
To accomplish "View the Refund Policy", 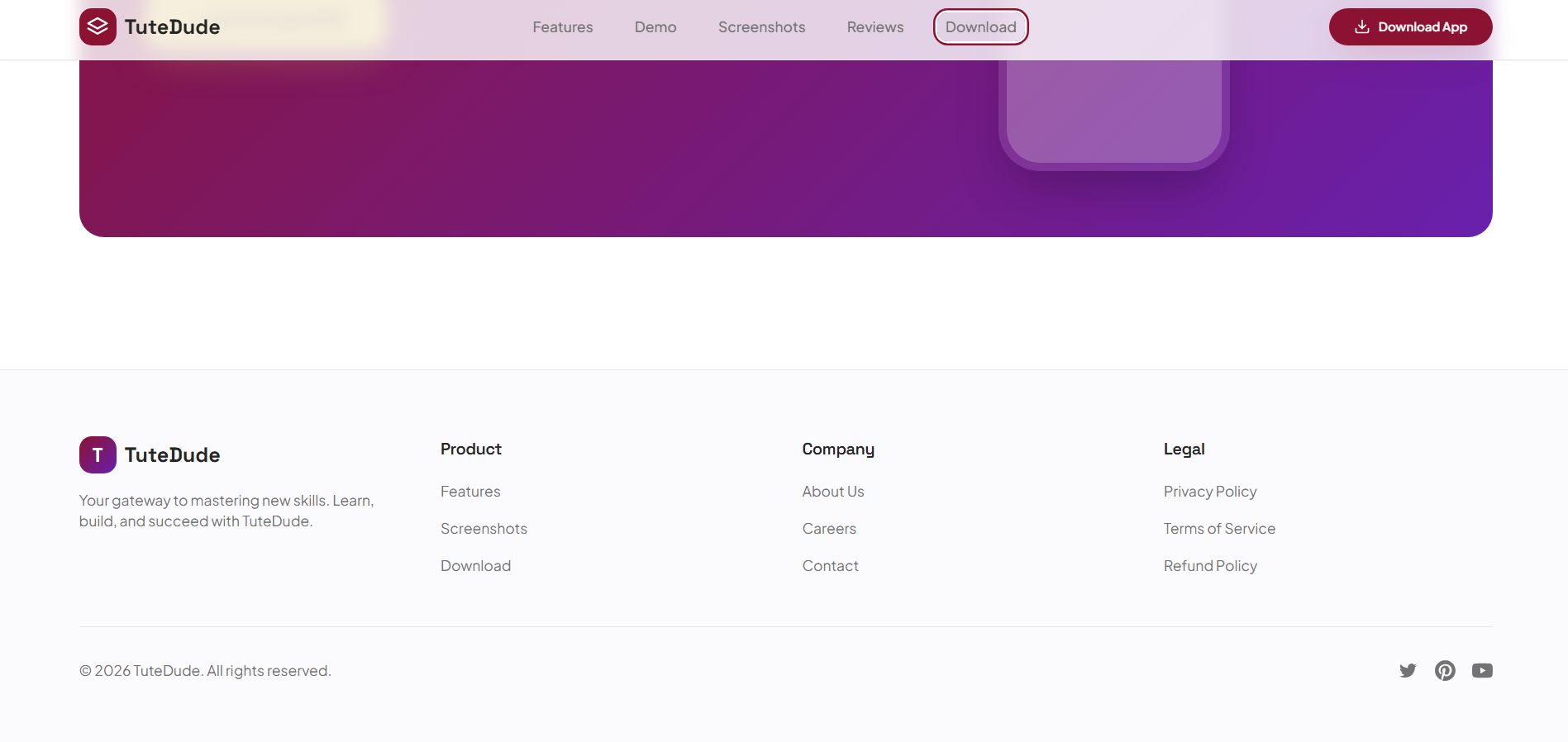I will 1210,566.
